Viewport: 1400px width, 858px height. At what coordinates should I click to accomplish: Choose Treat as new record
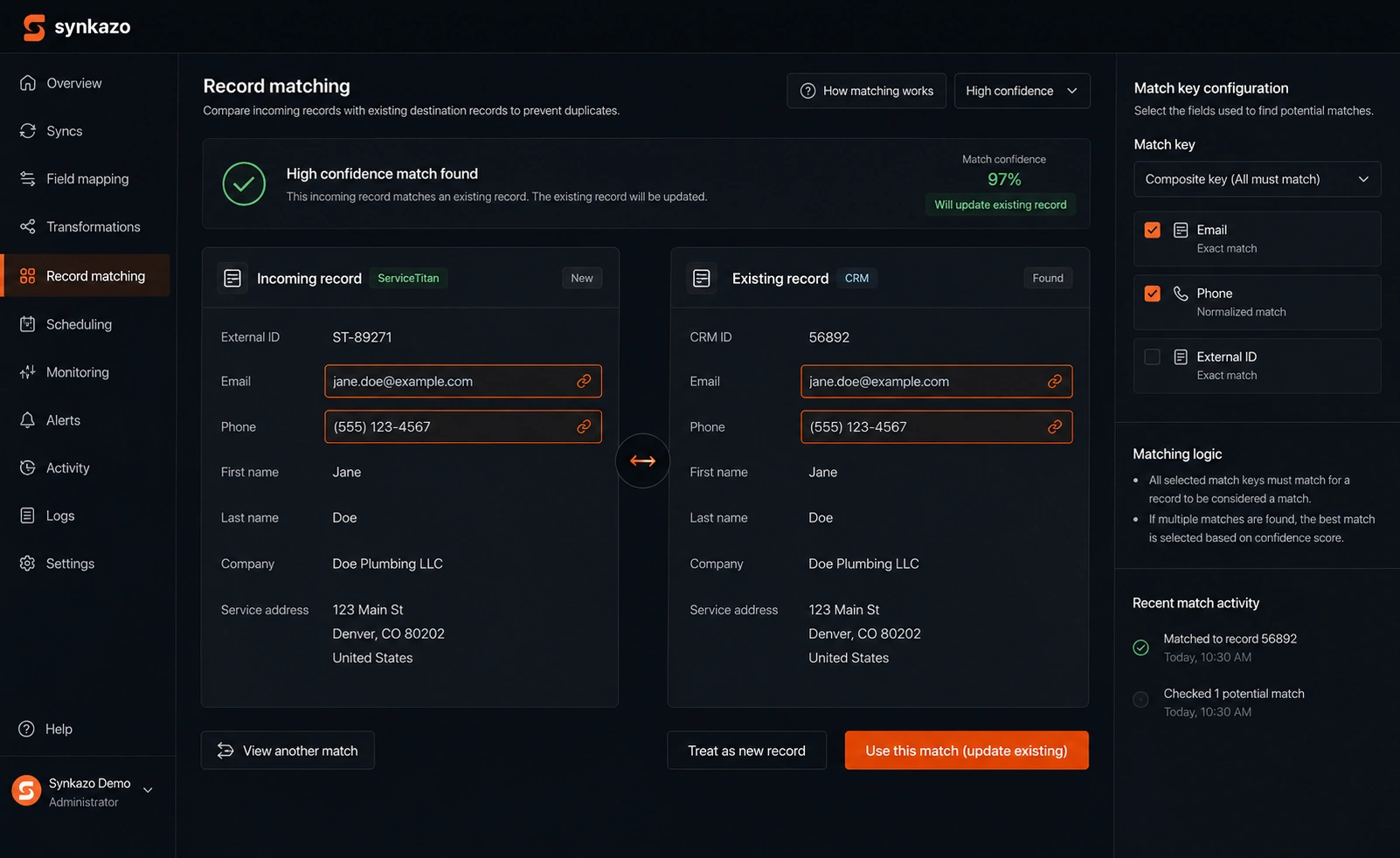coord(746,751)
